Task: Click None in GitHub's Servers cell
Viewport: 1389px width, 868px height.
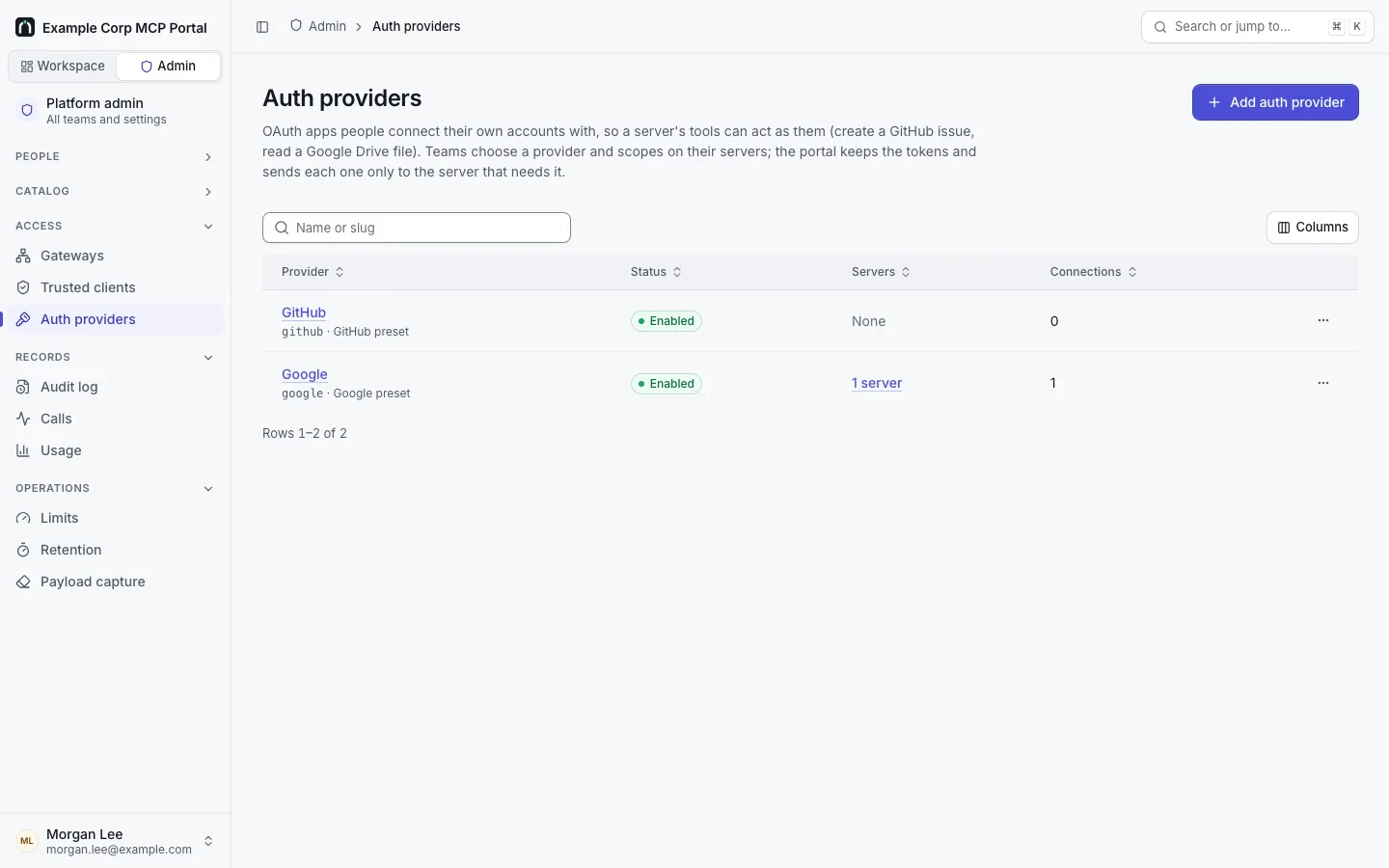Action: coord(868,321)
